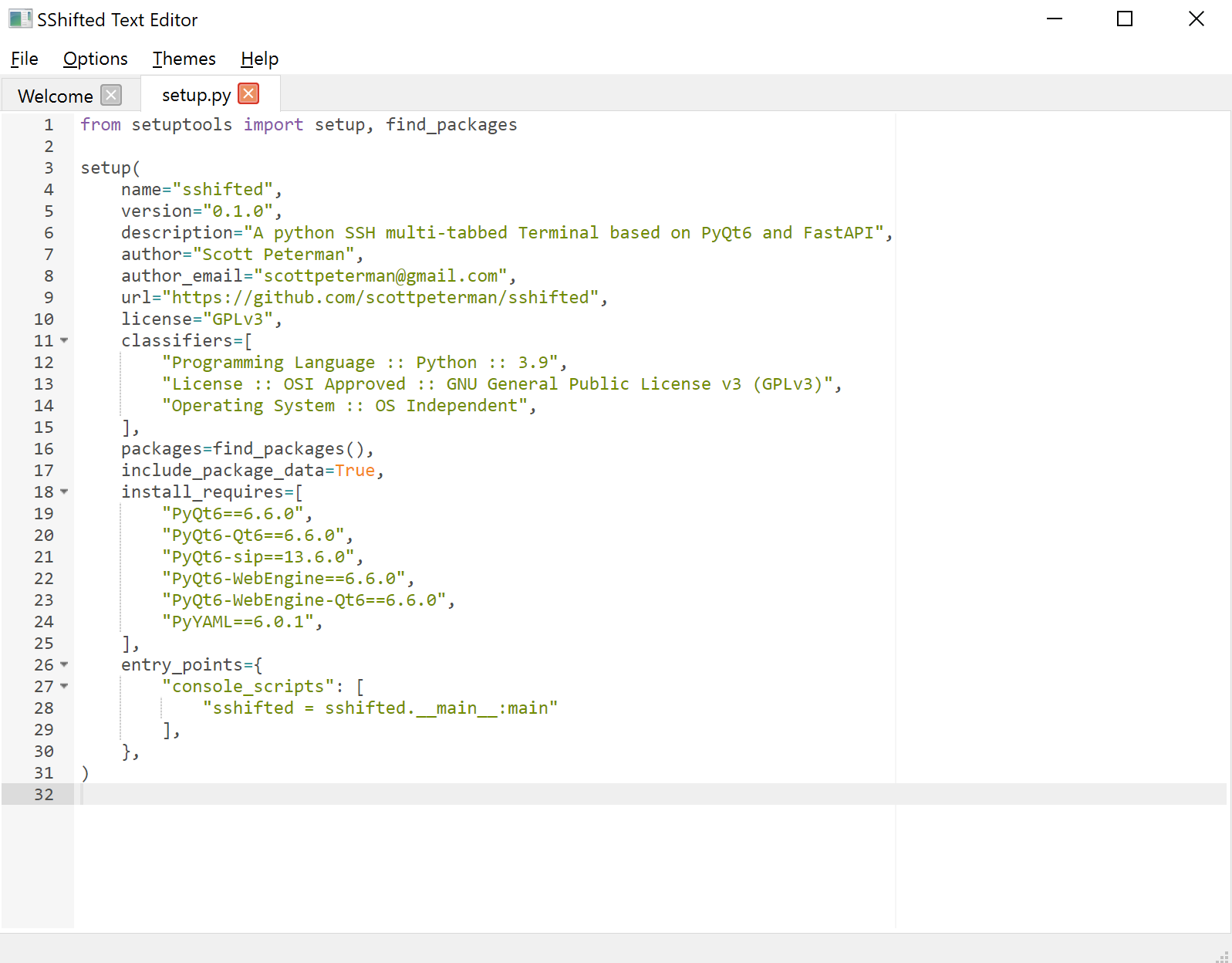Click the closing parenthesis on line 31
The width and height of the screenshot is (1232, 963).
point(85,772)
